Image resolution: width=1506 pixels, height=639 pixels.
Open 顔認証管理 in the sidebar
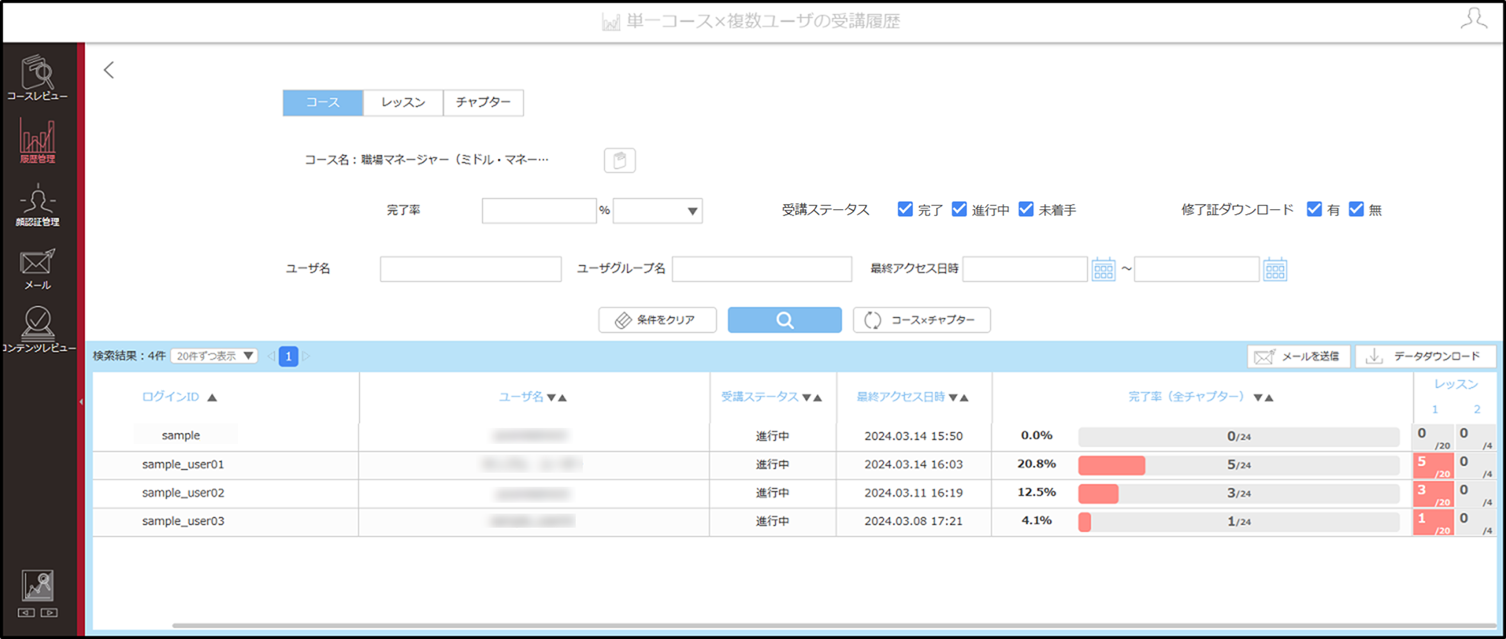pos(37,205)
